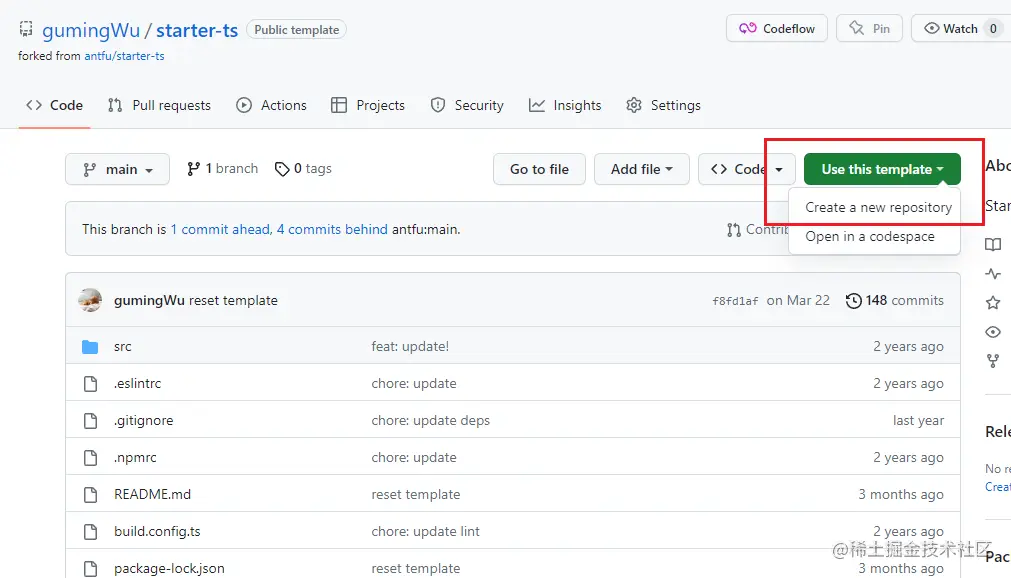1011x578 pixels.
Task: Click the file icon beside .gitignore
Action: tap(90, 421)
